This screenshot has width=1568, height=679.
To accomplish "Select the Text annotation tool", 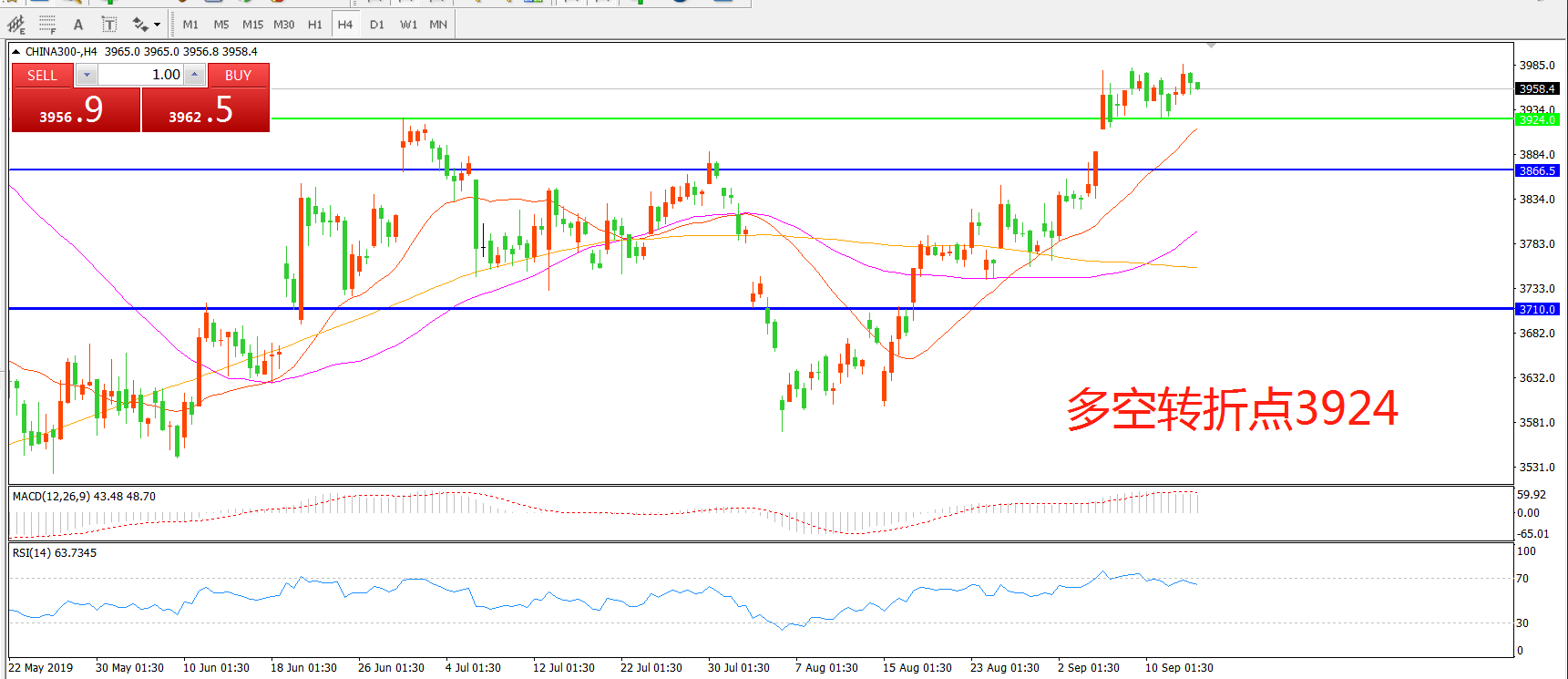I will pos(78,25).
